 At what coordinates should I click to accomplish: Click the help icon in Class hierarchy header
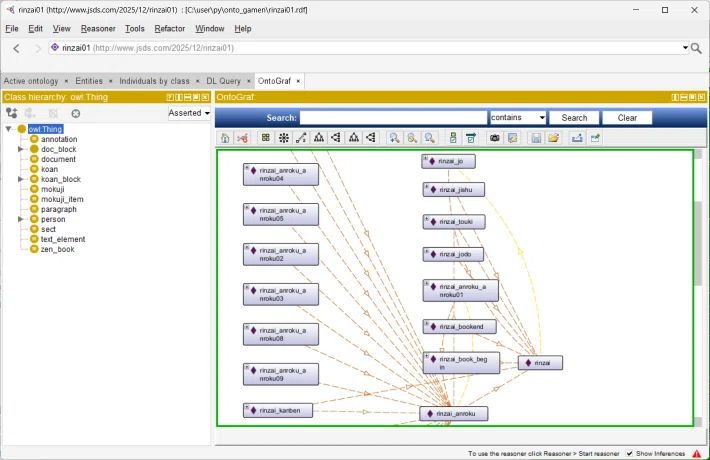pyautogui.click(x=170, y=97)
